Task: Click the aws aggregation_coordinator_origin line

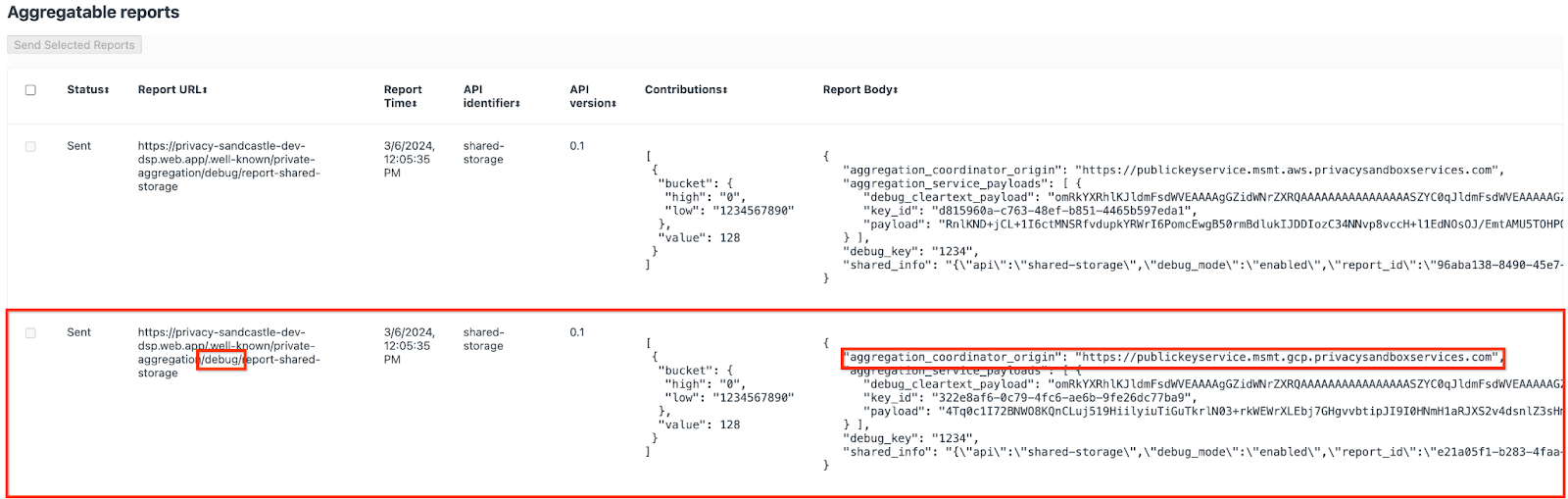Action: pyautogui.click(x=1172, y=171)
